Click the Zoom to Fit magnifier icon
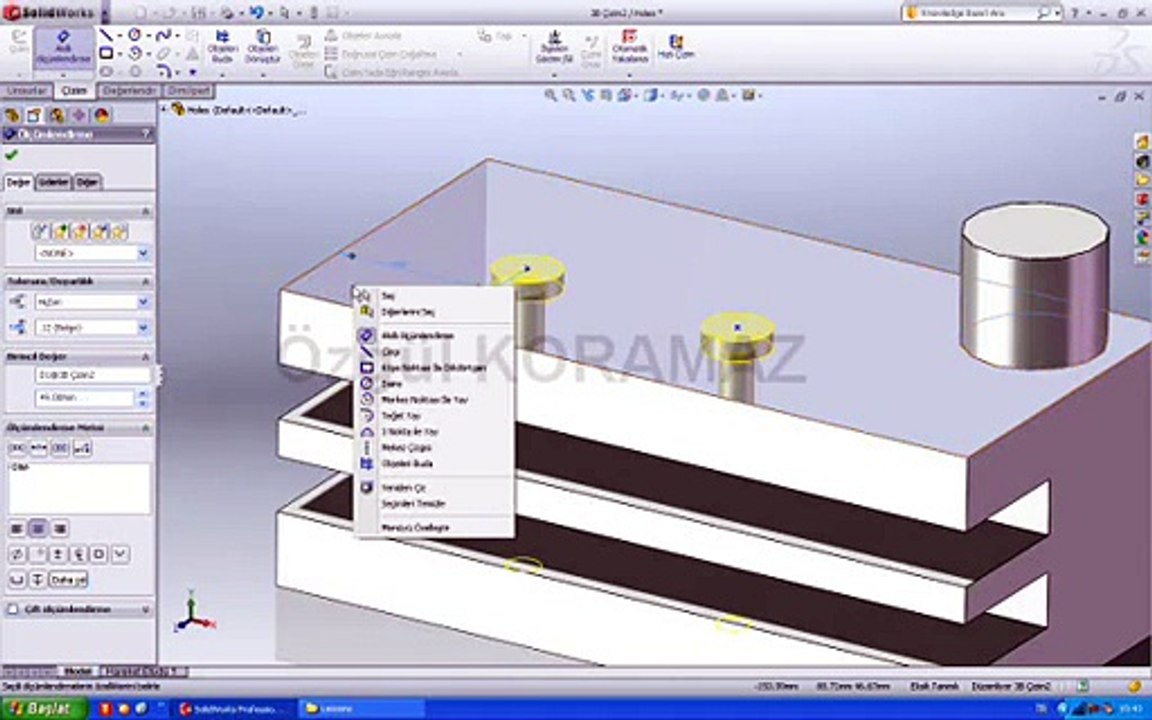 coord(550,96)
